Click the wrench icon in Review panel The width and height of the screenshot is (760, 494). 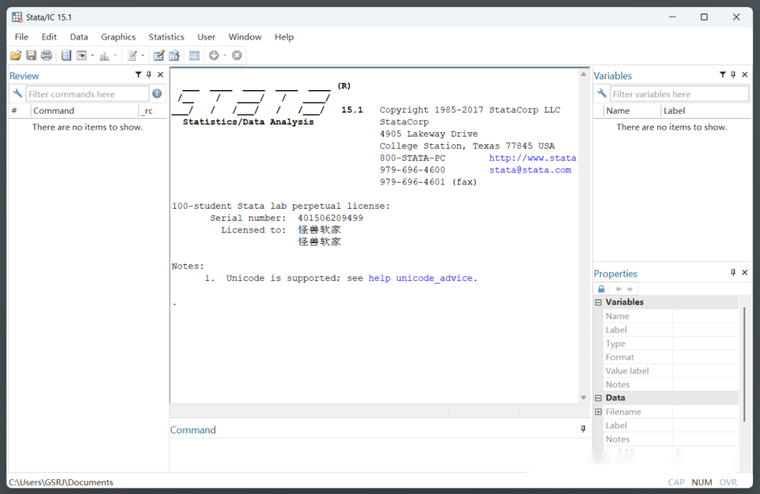[x=17, y=94]
